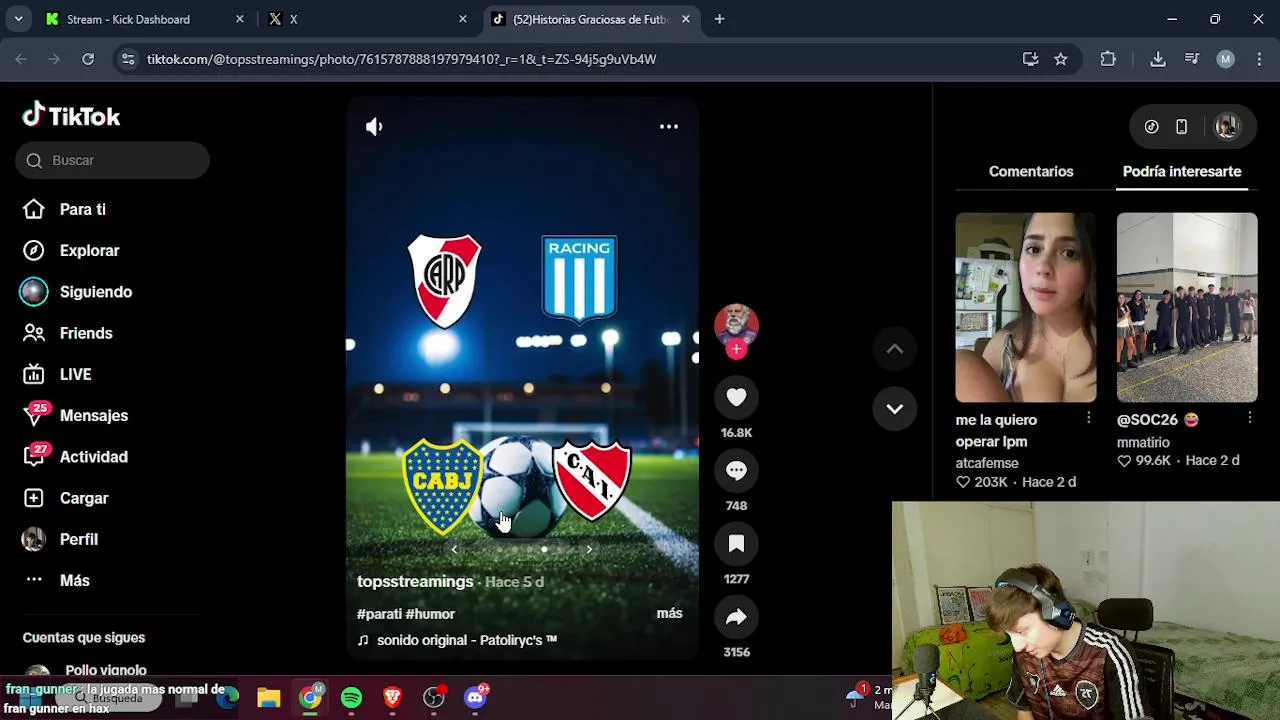This screenshot has width=1280, height=720.
Task: Open Spotify from the taskbar
Action: (x=351, y=698)
